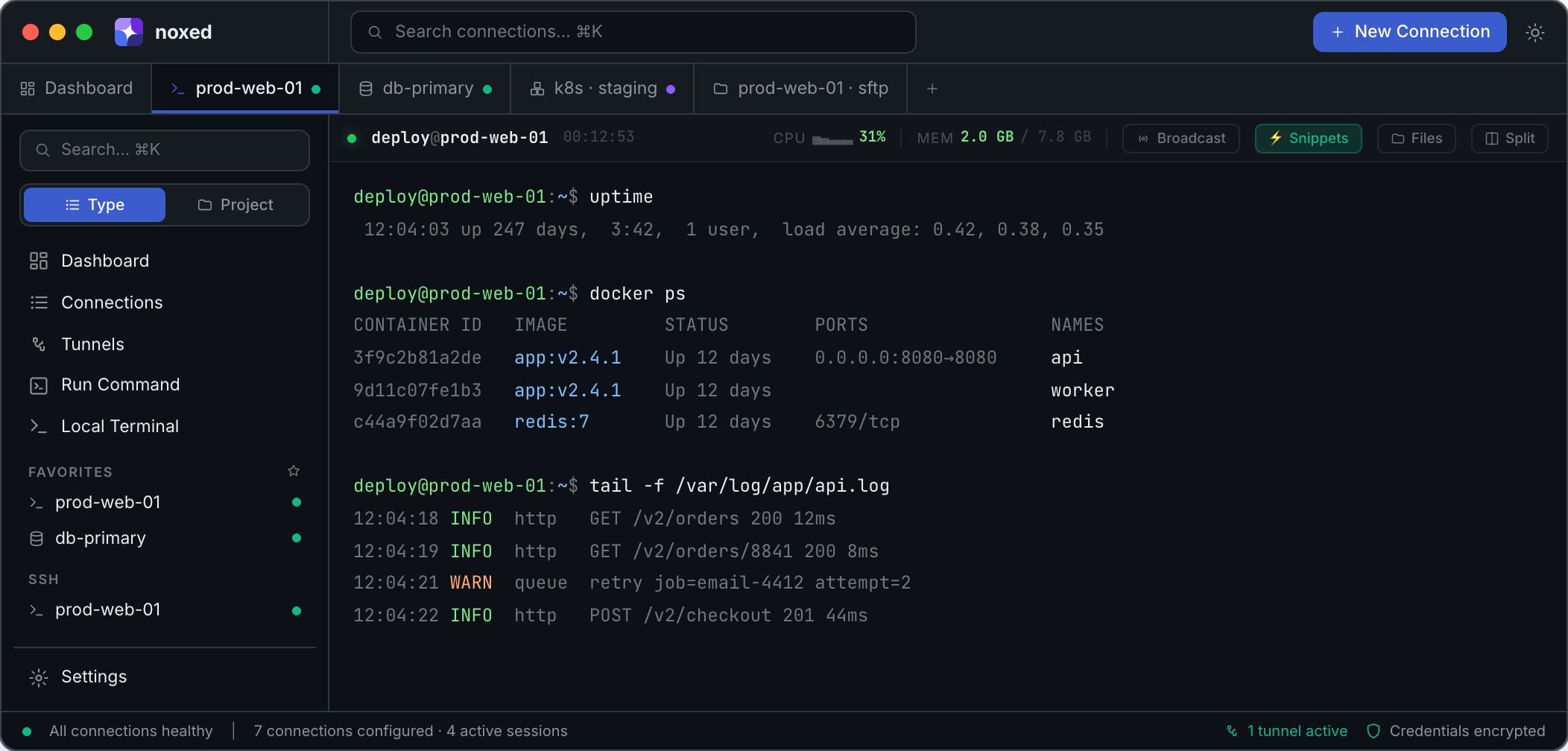Click the Connections list icon
The image size is (1568, 751).
point(39,302)
